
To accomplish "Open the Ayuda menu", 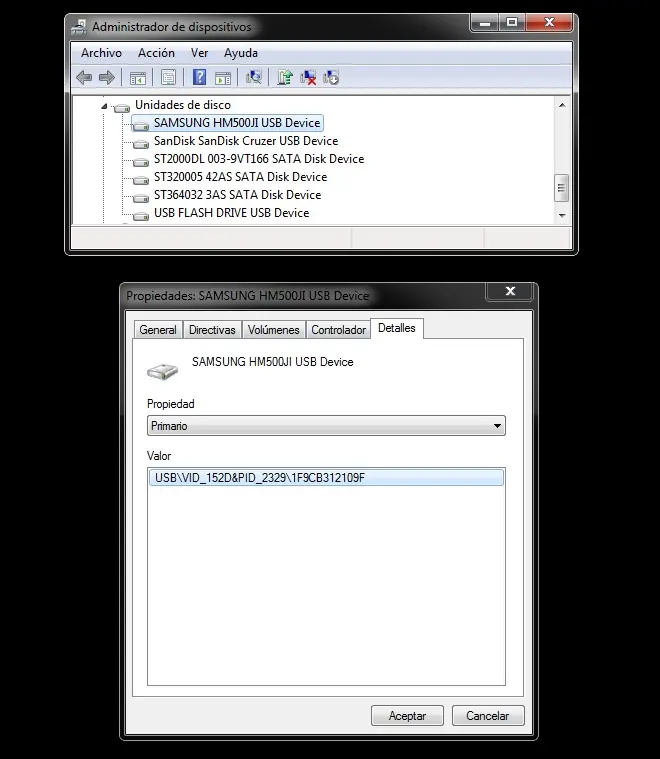I will click(241, 53).
